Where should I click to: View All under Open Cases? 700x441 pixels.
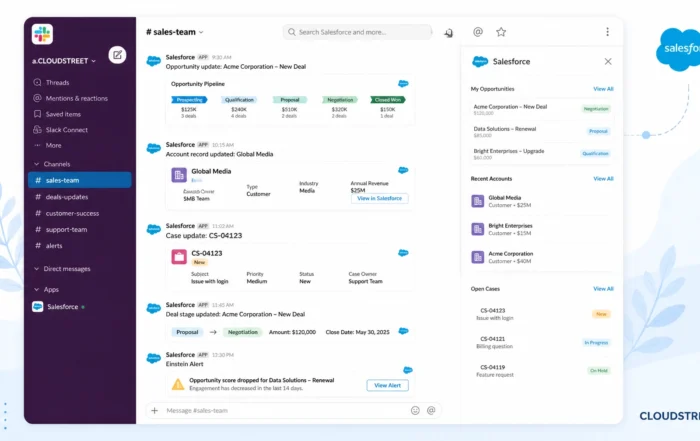click(603, 289)
